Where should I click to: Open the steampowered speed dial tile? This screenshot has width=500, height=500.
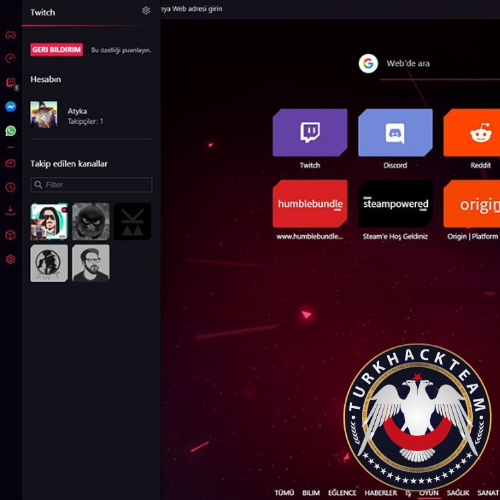395,204
